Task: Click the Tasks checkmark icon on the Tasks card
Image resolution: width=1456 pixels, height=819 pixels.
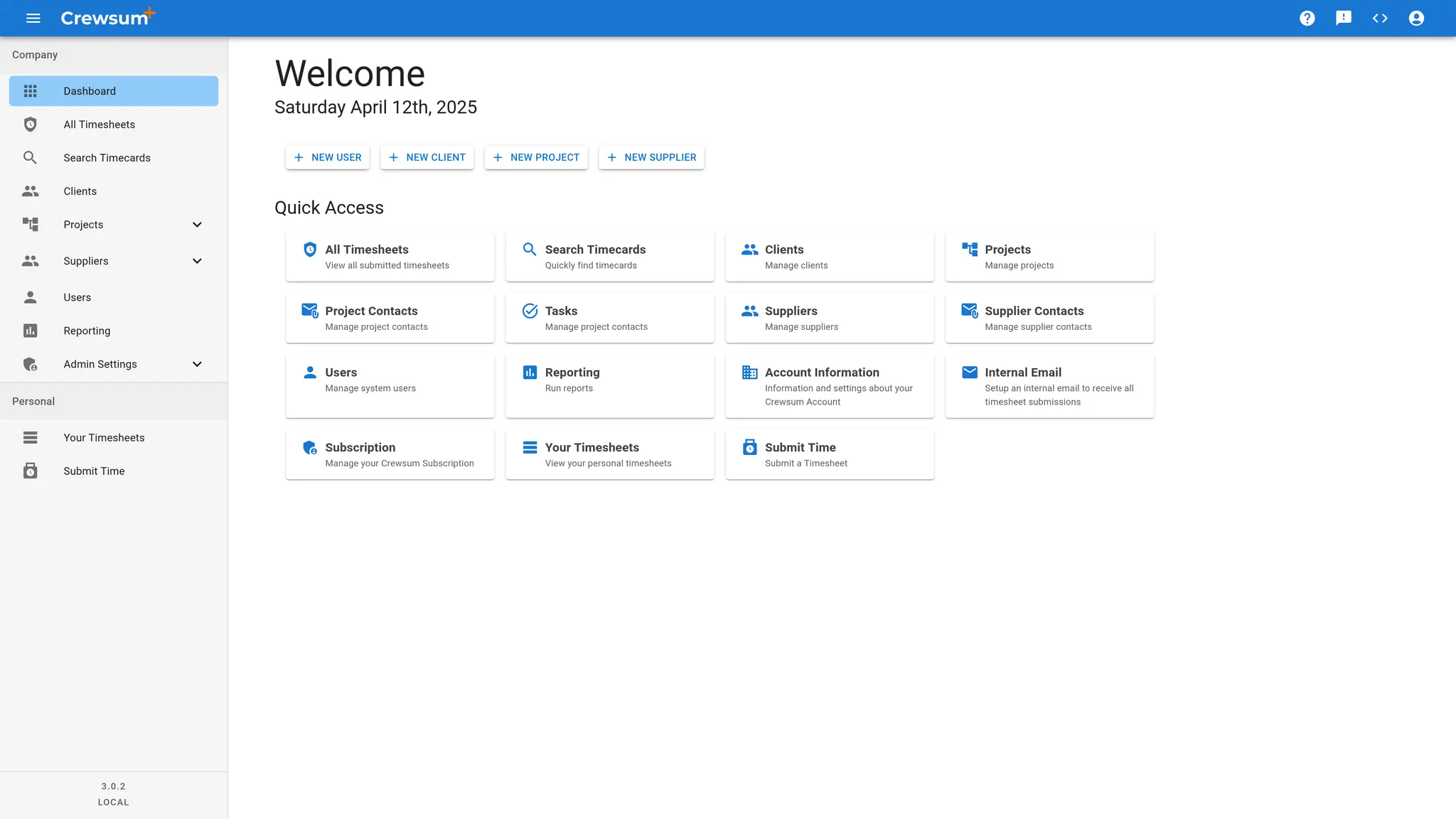Action: click(529, 311)
